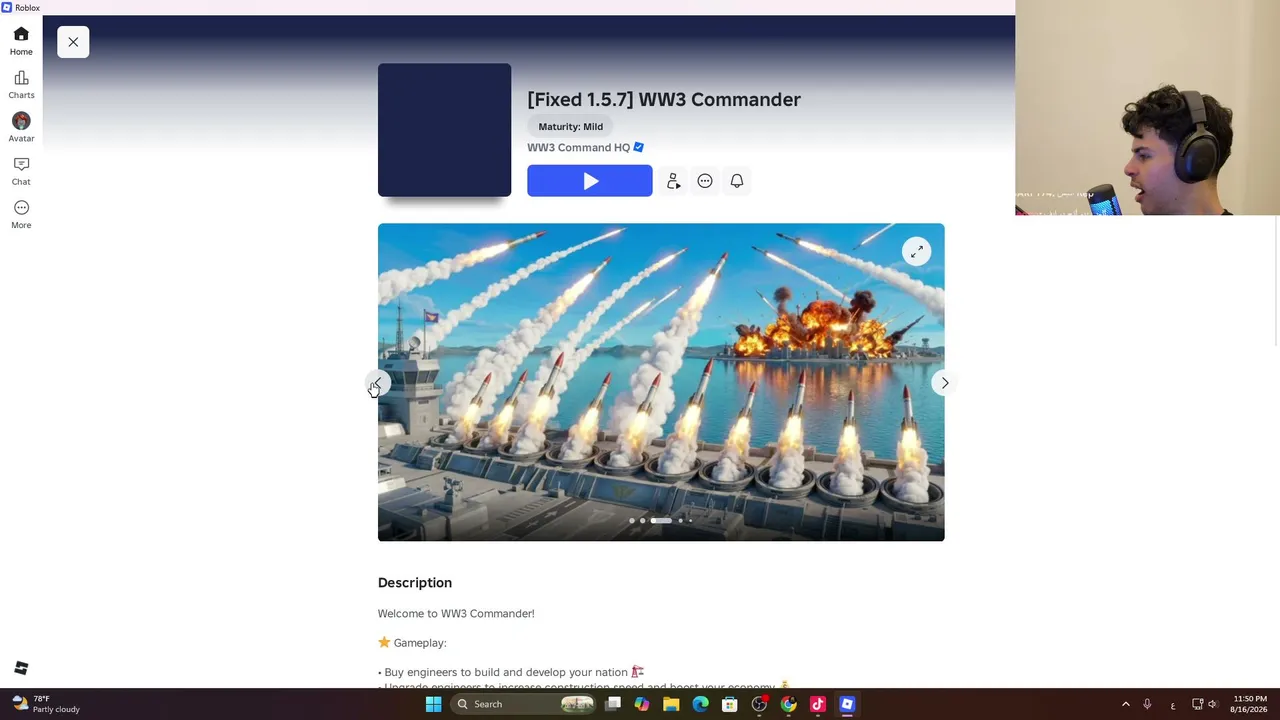1280x720 pixels.
Task: Open Microsoft Store from taskbar
Action: pos(730,704)
